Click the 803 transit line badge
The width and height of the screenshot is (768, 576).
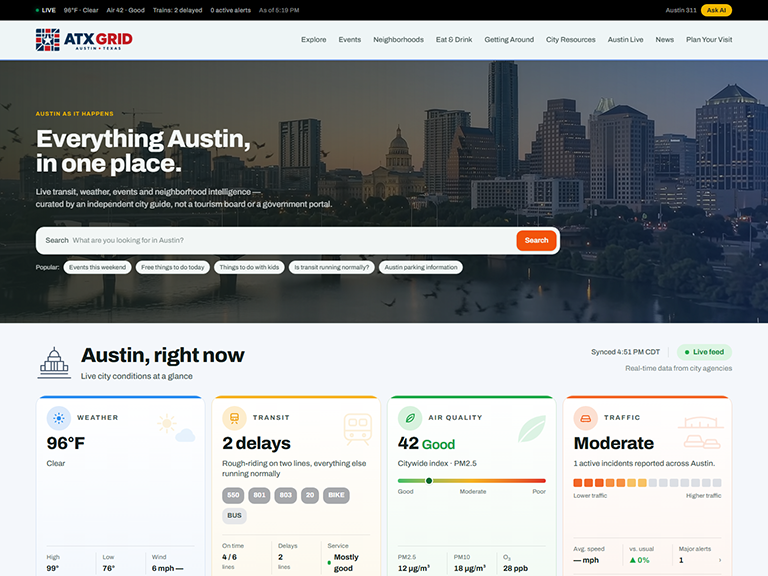click(x=286, y=495)
